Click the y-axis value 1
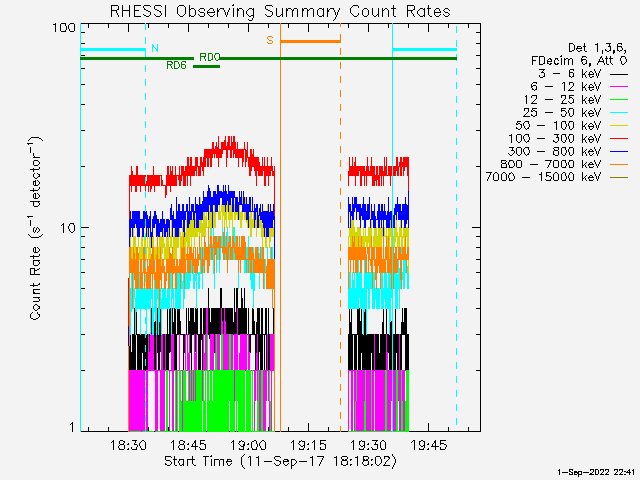 pos(72,427)
